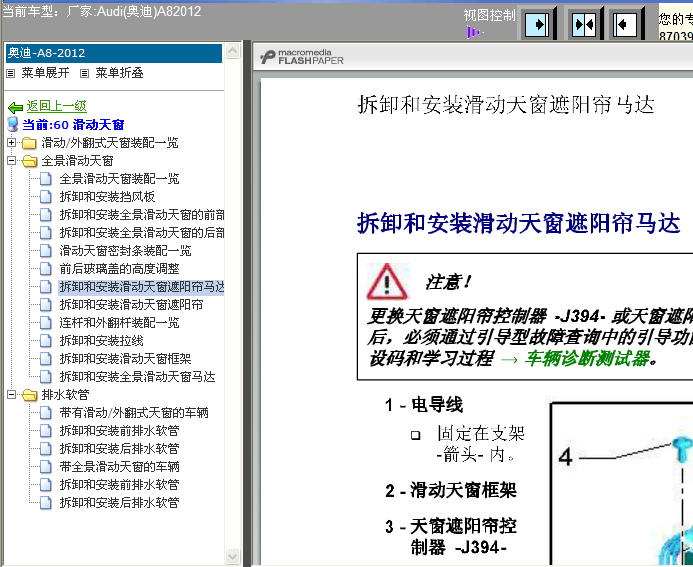
Task: Click the 菜单展开 menu icon
Action: pos(11,73)
